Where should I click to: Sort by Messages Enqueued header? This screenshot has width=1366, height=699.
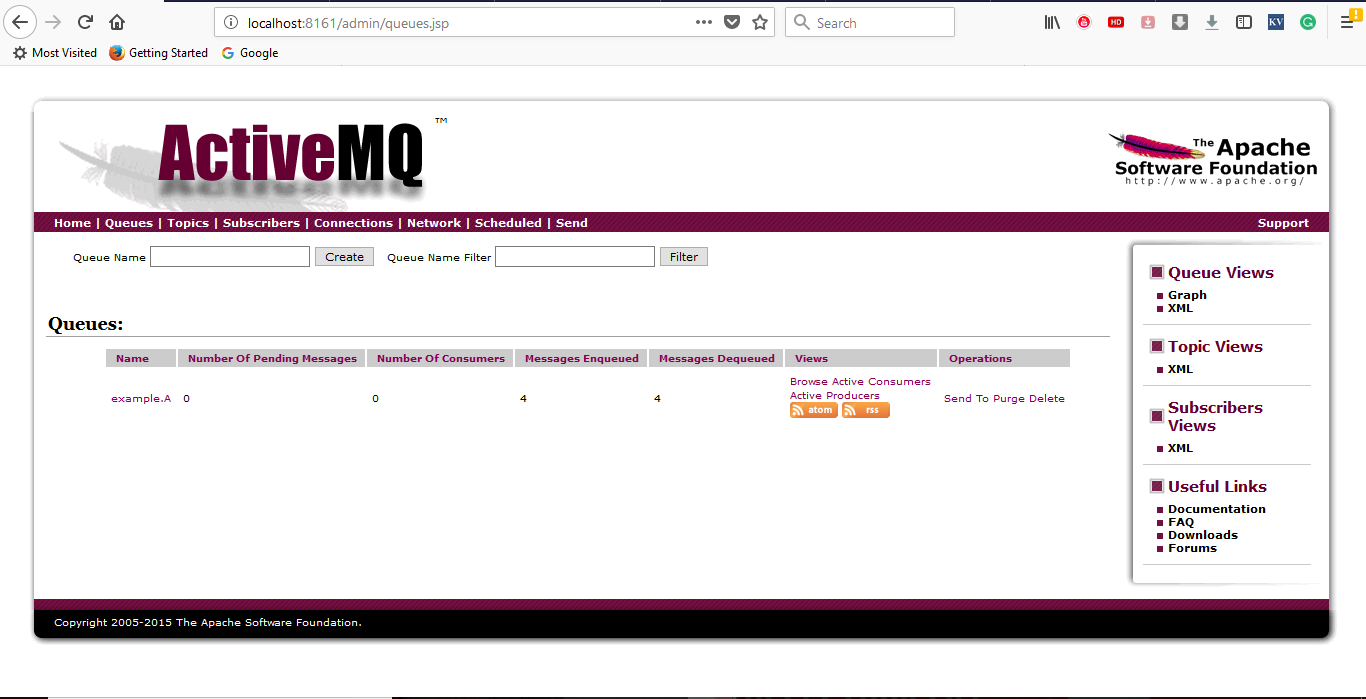pos(582,358)
